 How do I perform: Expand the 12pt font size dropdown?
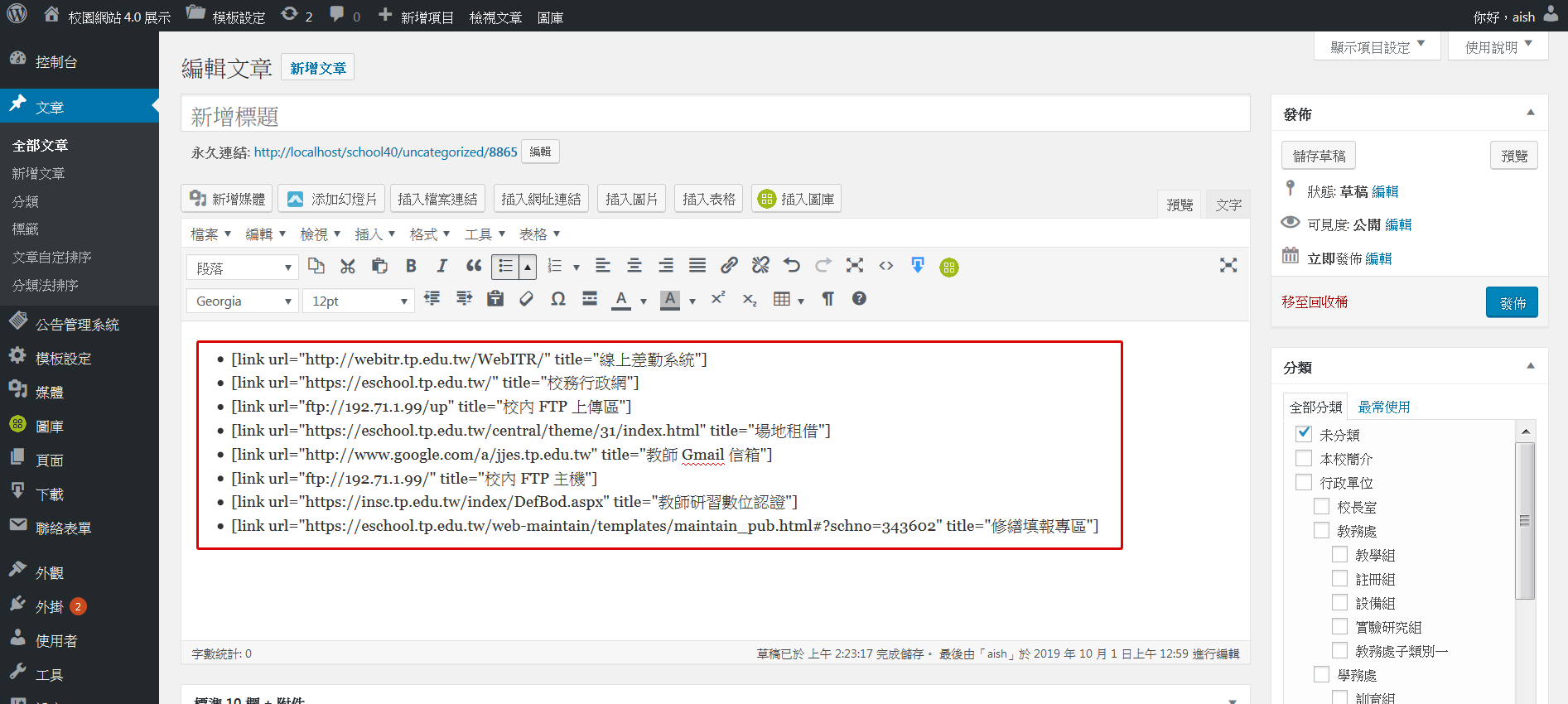pyautogui.click(x=358, y=301)
